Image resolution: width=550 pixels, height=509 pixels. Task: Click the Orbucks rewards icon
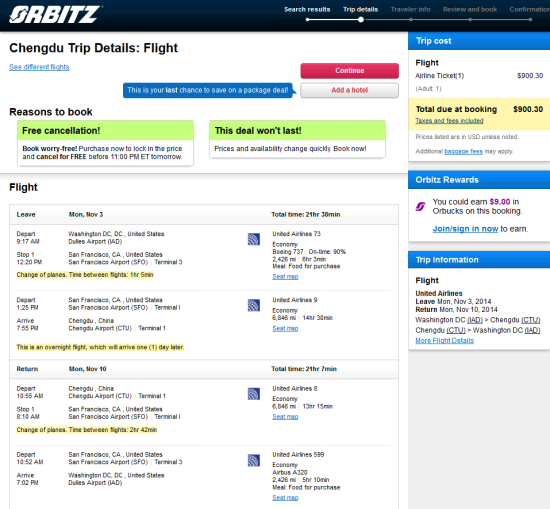420,206
